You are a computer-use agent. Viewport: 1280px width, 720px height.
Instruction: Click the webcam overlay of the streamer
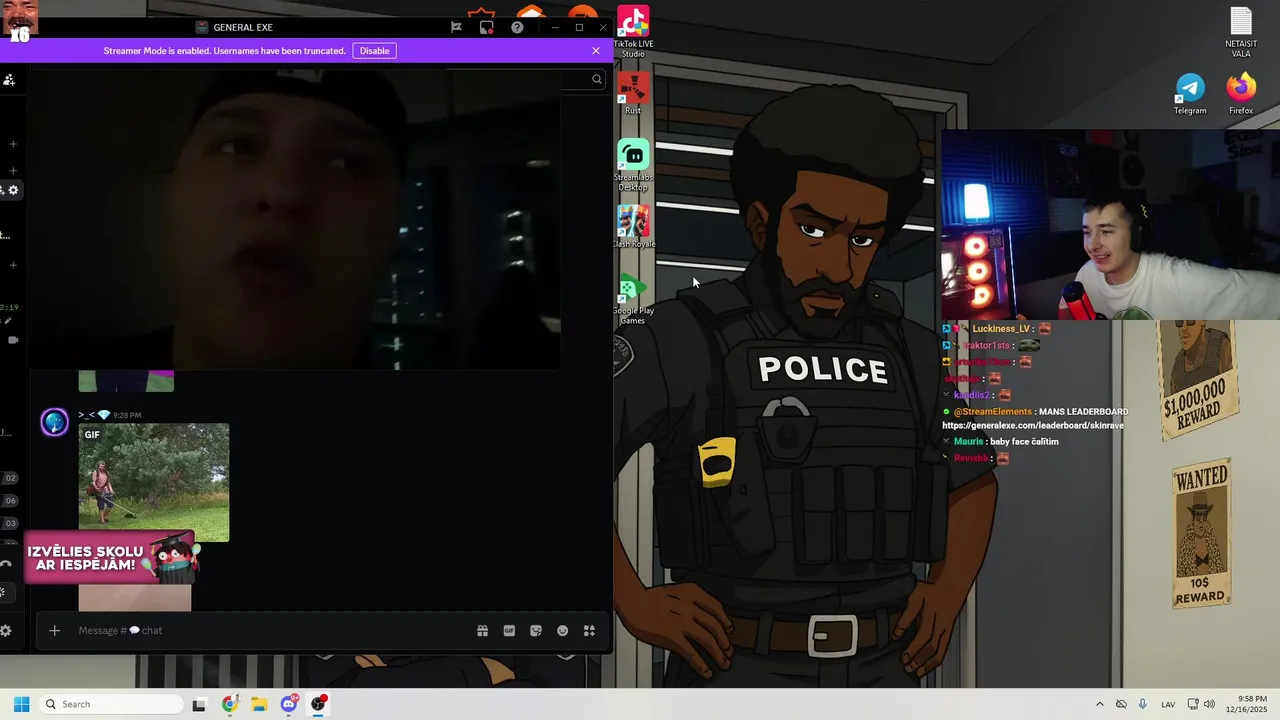(1110, 226)
